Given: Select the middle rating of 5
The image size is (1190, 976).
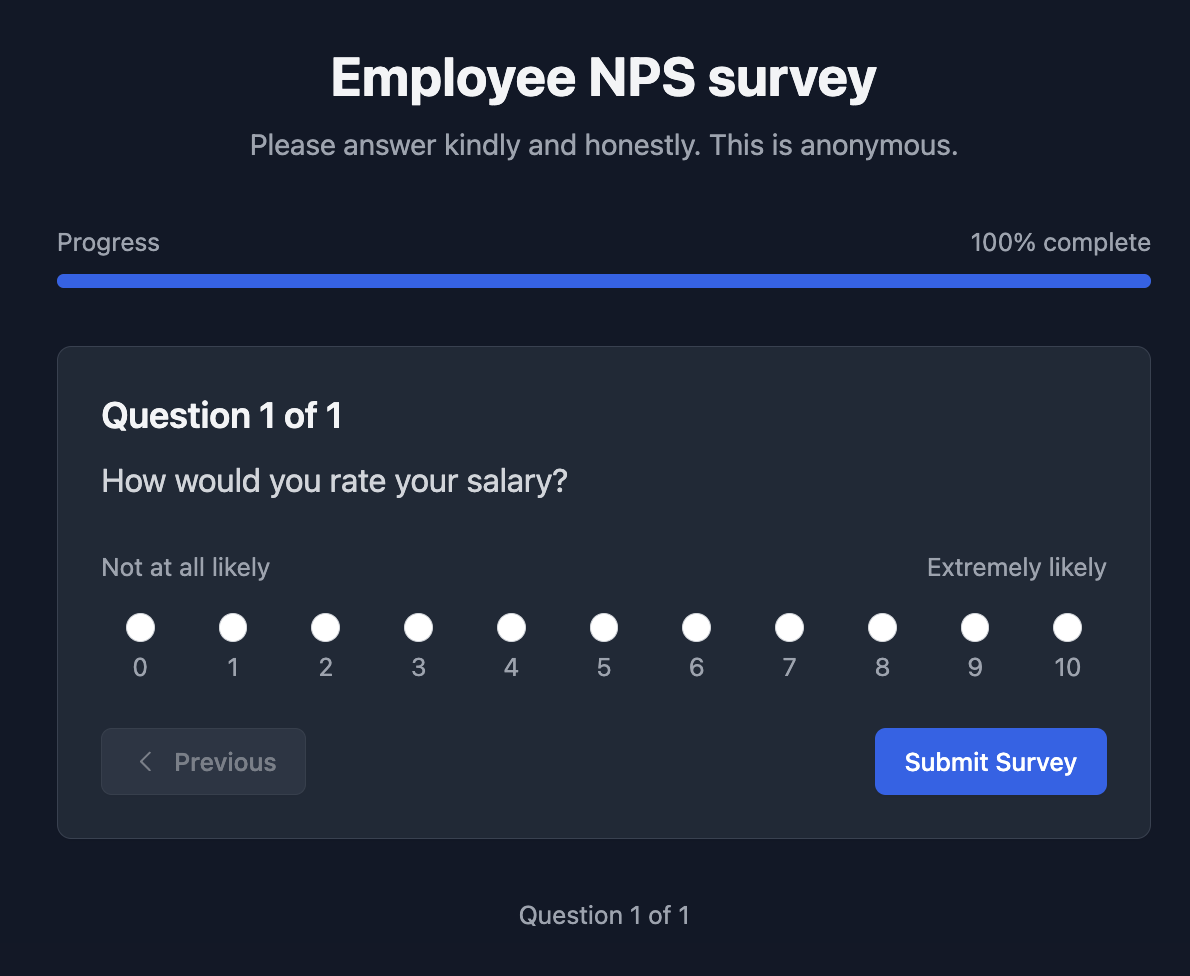Looking at the screenshot, I should point(604,627).
